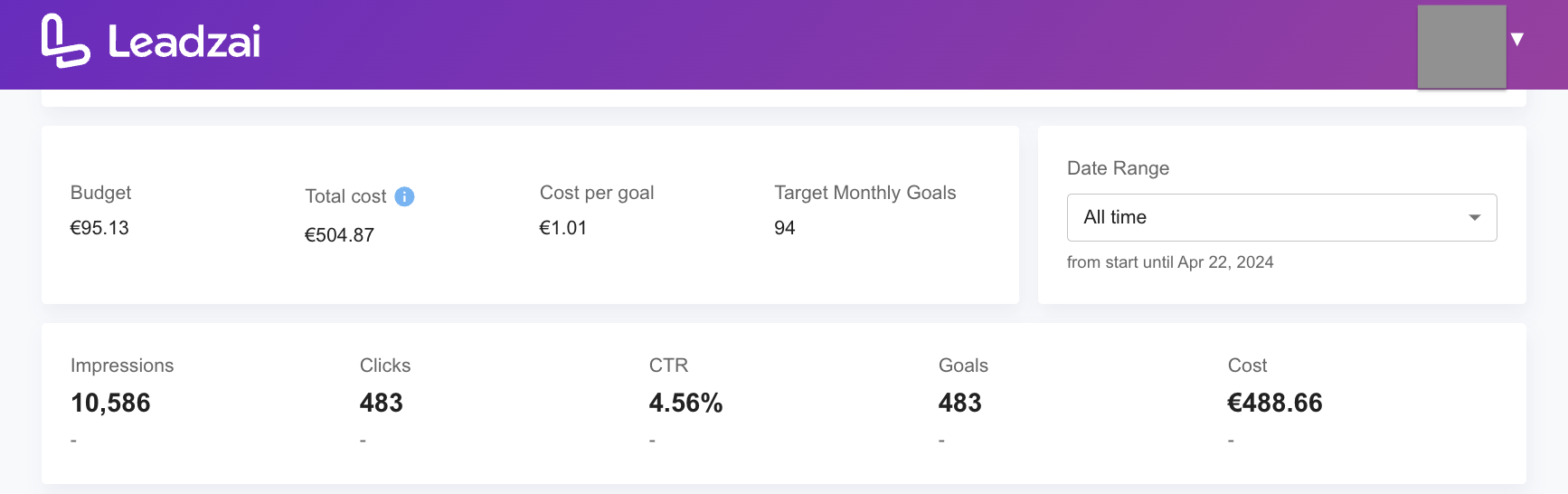Click the Impressions label
The height and width of the screenshot is (494, 1568).
(122, 366)
